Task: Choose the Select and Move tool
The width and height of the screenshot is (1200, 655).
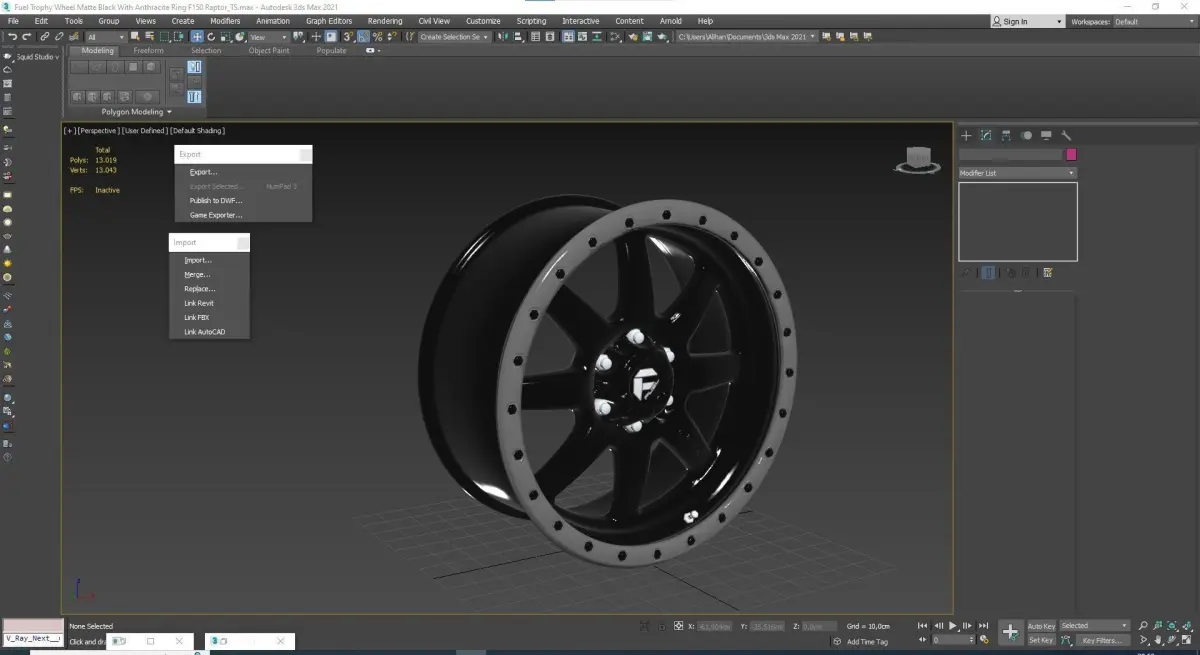Action: tap(197, 37)
